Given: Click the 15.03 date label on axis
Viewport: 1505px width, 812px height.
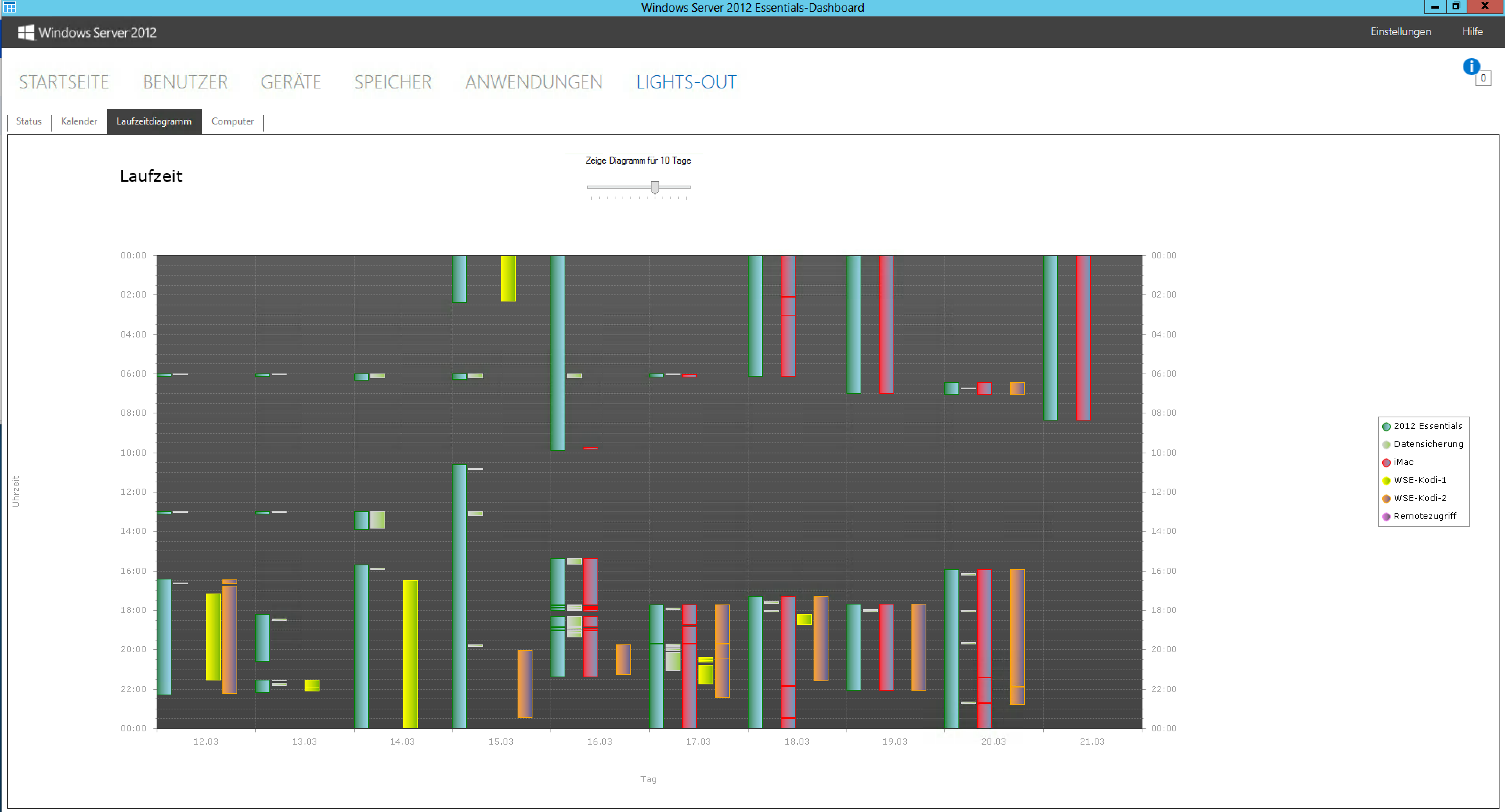Looking at the screenshot, I should point(501,742).
